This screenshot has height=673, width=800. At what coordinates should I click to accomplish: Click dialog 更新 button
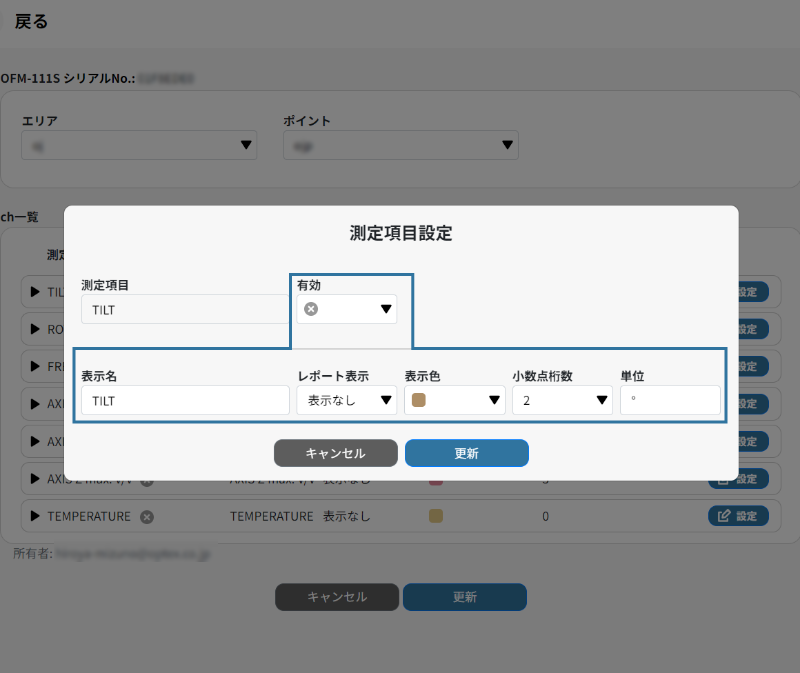[x=467, y=453]
